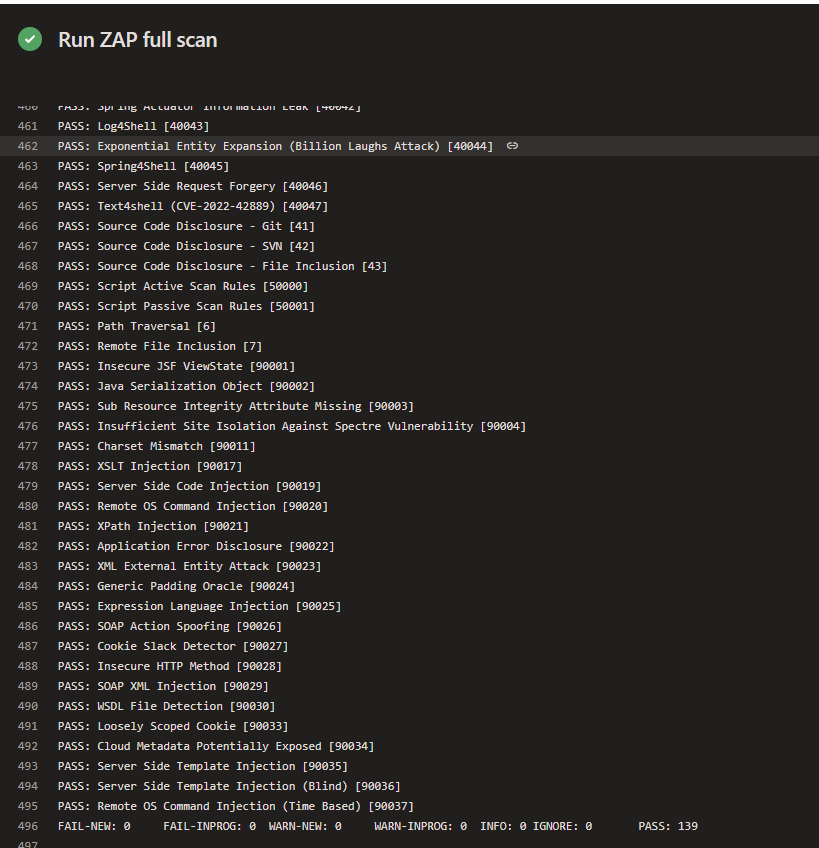This screenshot has width=819, height=848.
Task: Select the Loosely Scoped Cookie log line
Action: pos(173,726)
